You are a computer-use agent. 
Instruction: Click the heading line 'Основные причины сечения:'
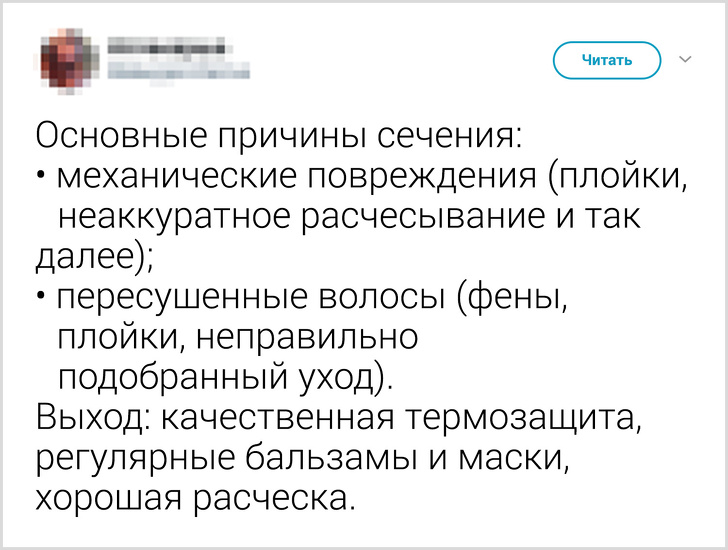pos(279,137)
